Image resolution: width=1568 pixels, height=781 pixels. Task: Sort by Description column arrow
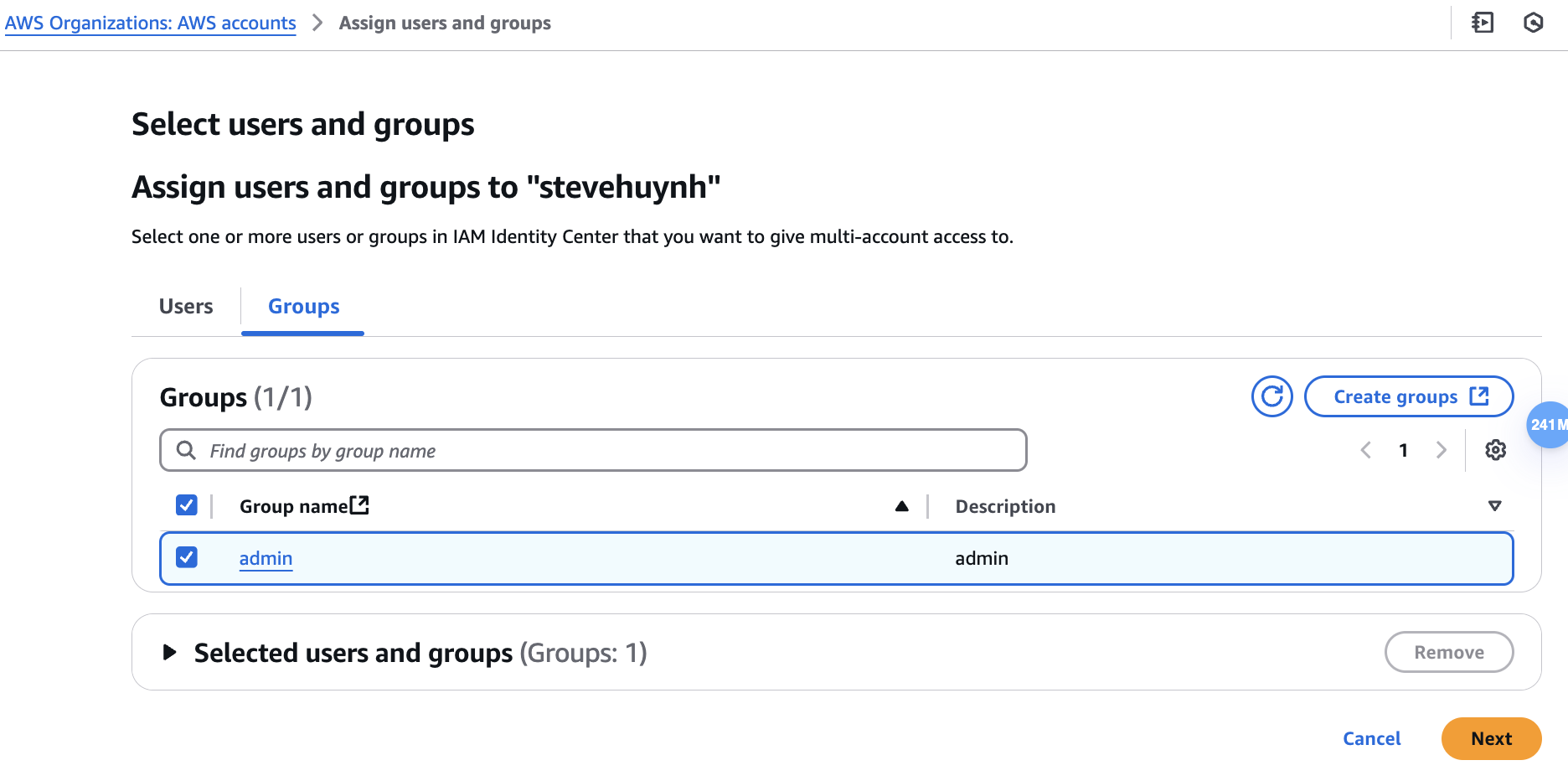1494,506
